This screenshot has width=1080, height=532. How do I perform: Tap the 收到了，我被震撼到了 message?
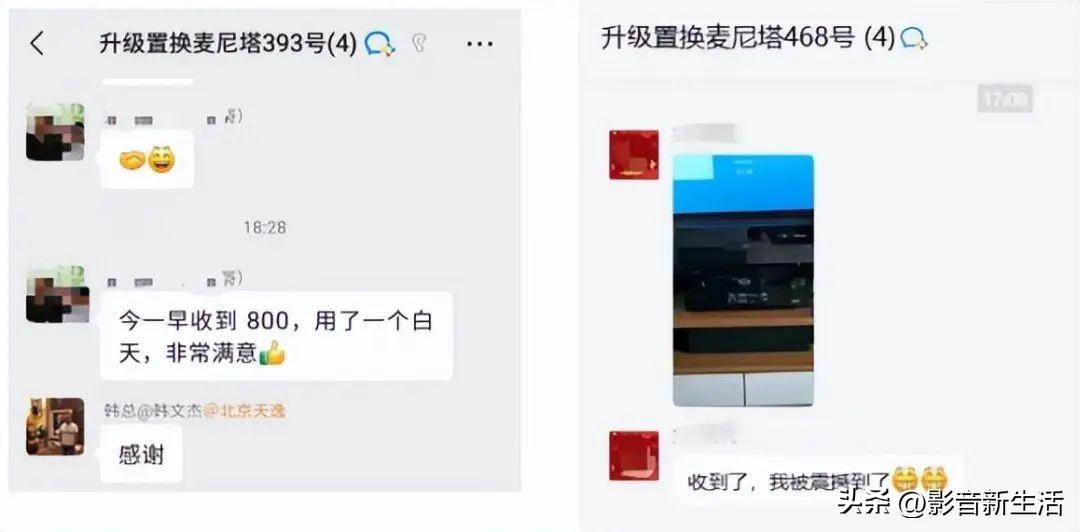pos(818,480)
